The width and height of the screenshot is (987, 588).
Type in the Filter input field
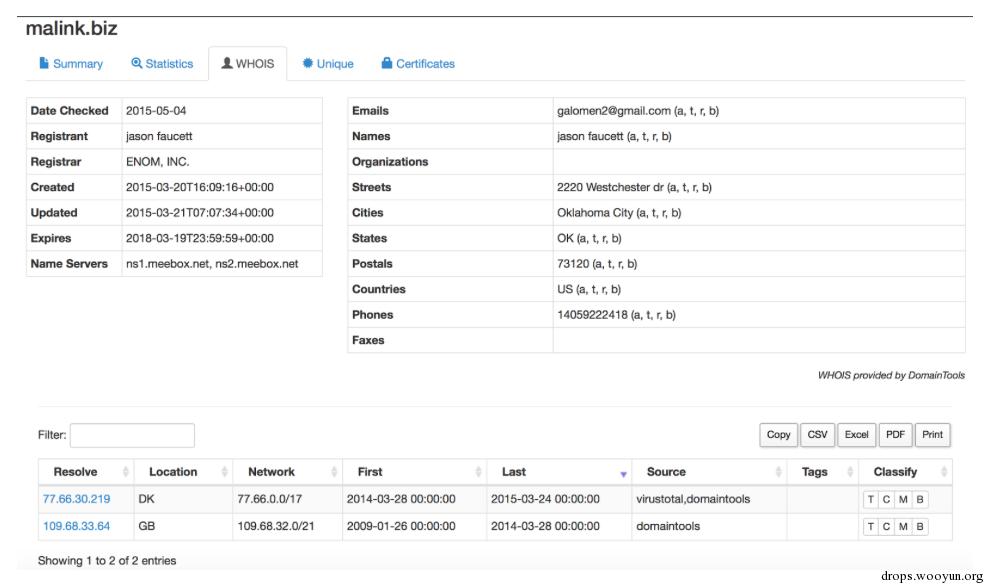click(x=132, y=435)
